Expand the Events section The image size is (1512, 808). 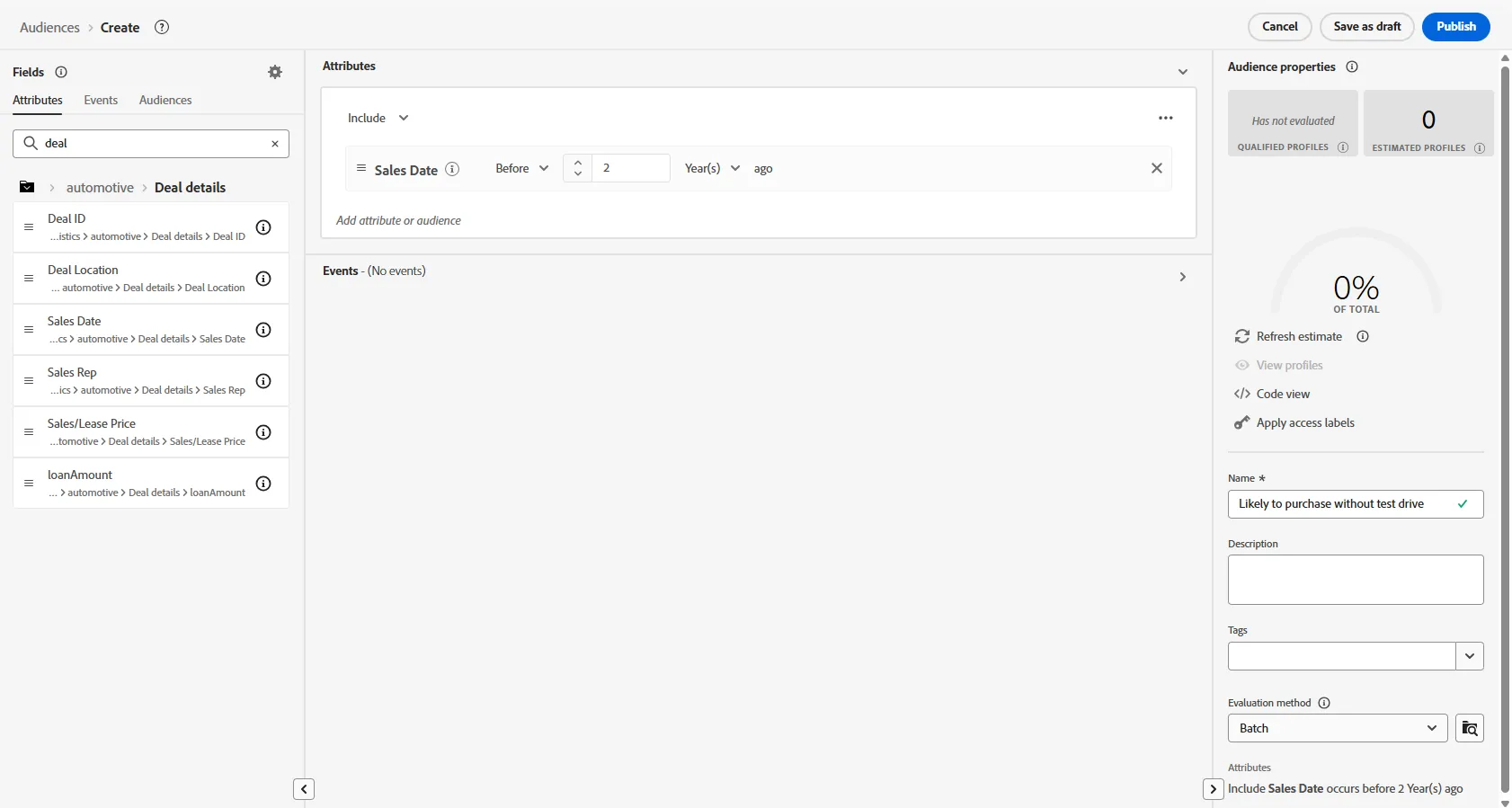tap(1183, 277)
